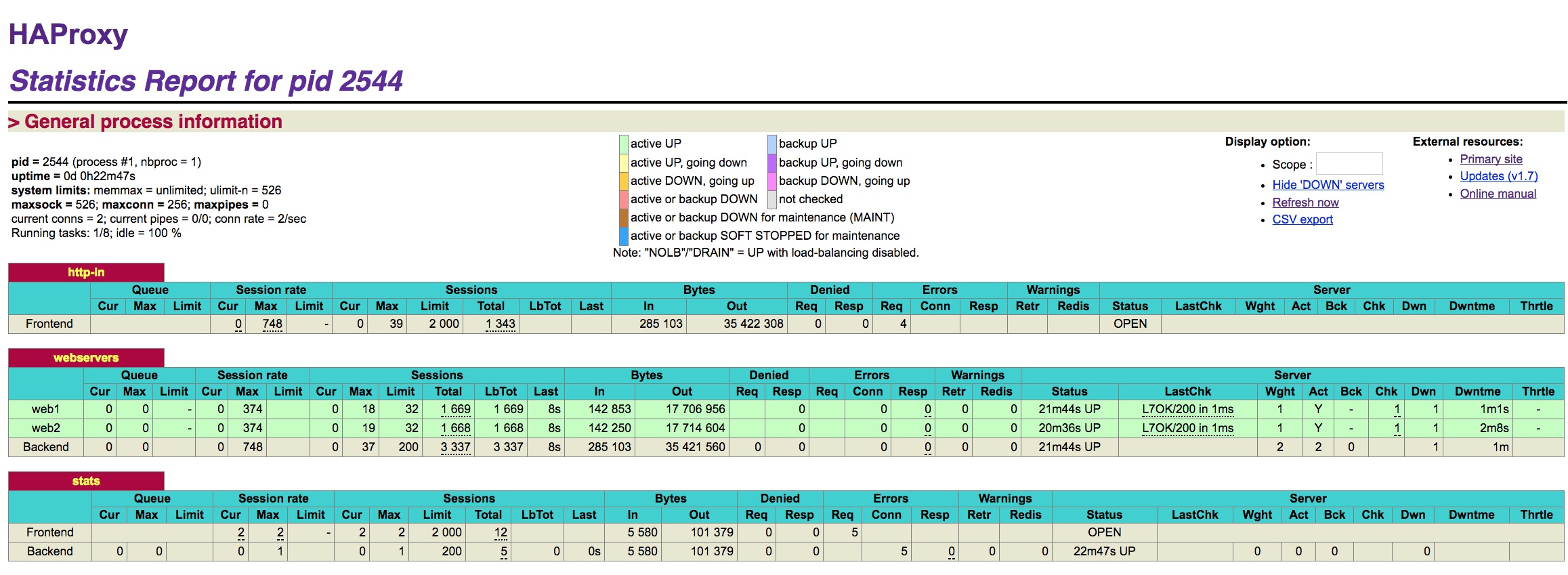
Task: Click the backup UP blue legend swatch
Action: pos(771,144)
